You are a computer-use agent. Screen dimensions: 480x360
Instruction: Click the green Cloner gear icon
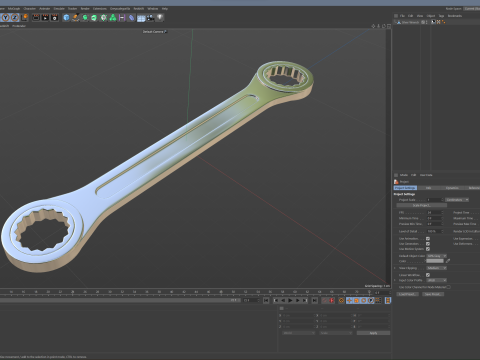[x=104, y=17]
